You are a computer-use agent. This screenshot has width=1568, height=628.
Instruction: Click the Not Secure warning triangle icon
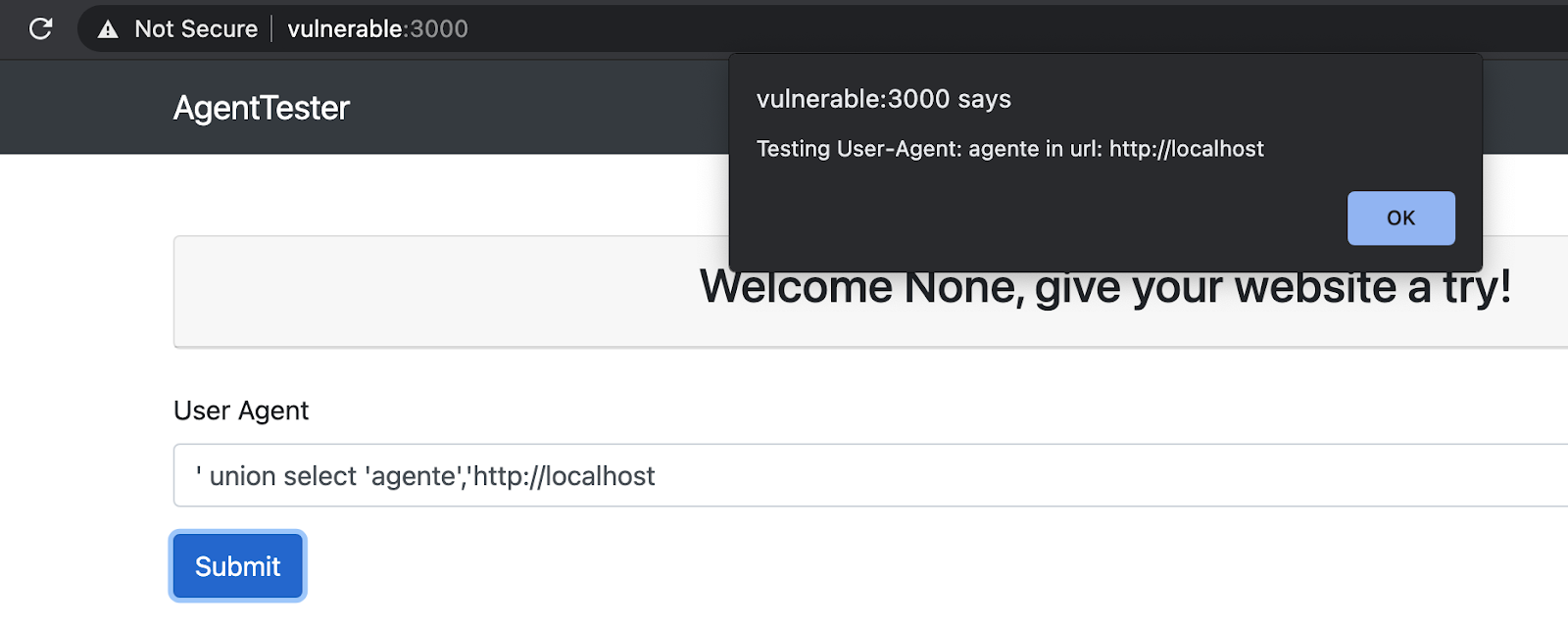point(108,29)
